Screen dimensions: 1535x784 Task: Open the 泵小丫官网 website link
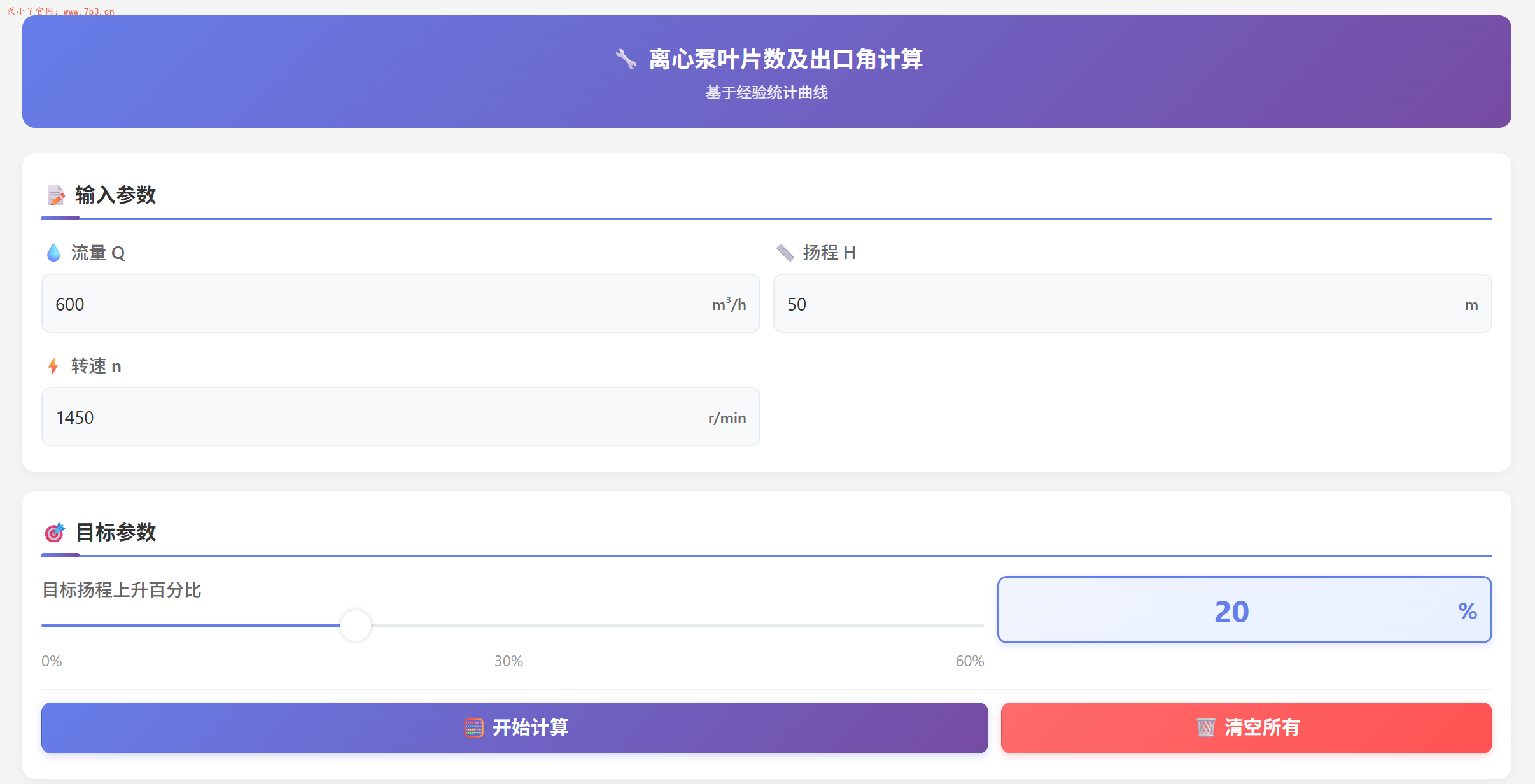[60, 10]
